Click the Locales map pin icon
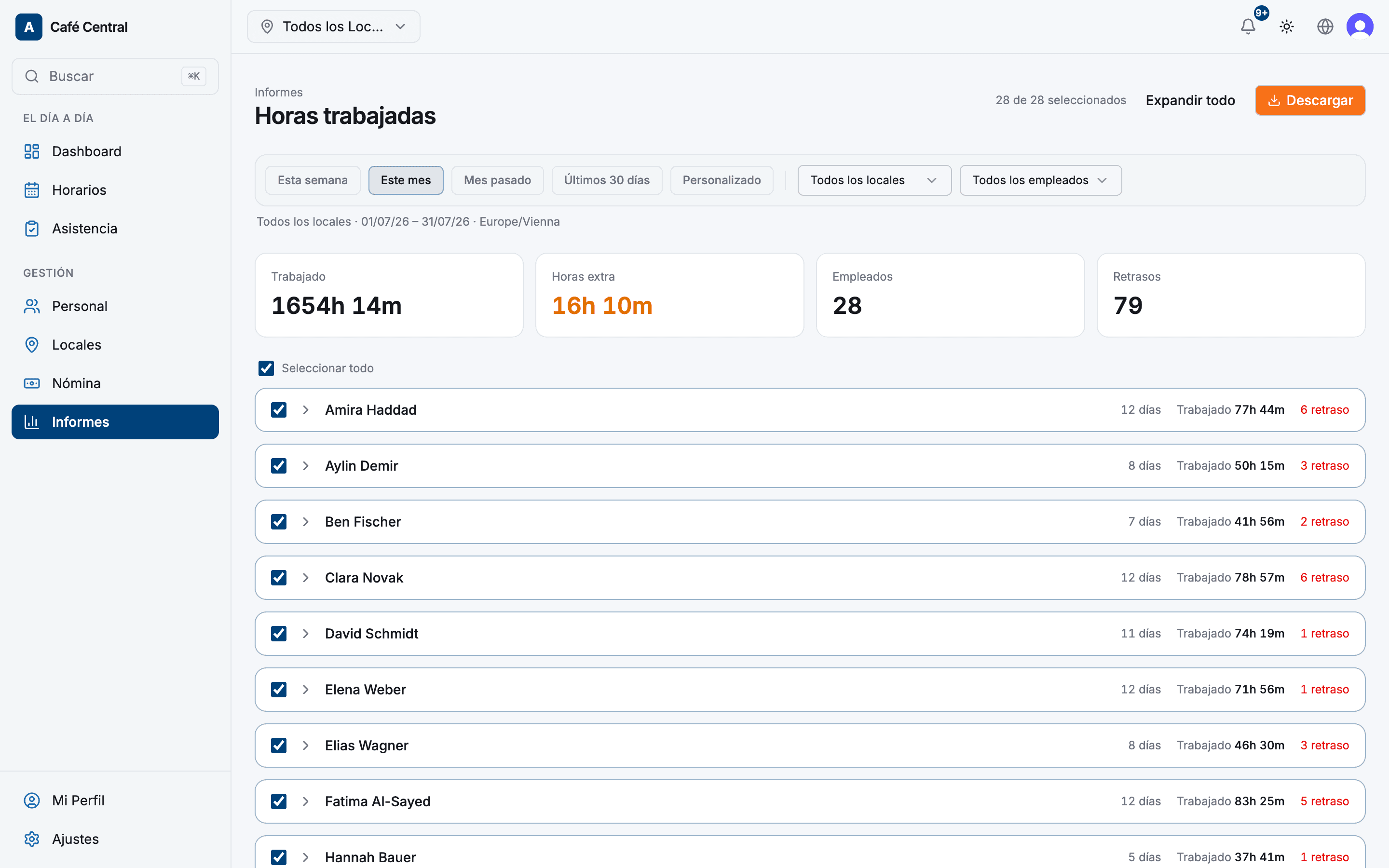The height and width of the screenshot is (868, 1389). pos(31,345)
